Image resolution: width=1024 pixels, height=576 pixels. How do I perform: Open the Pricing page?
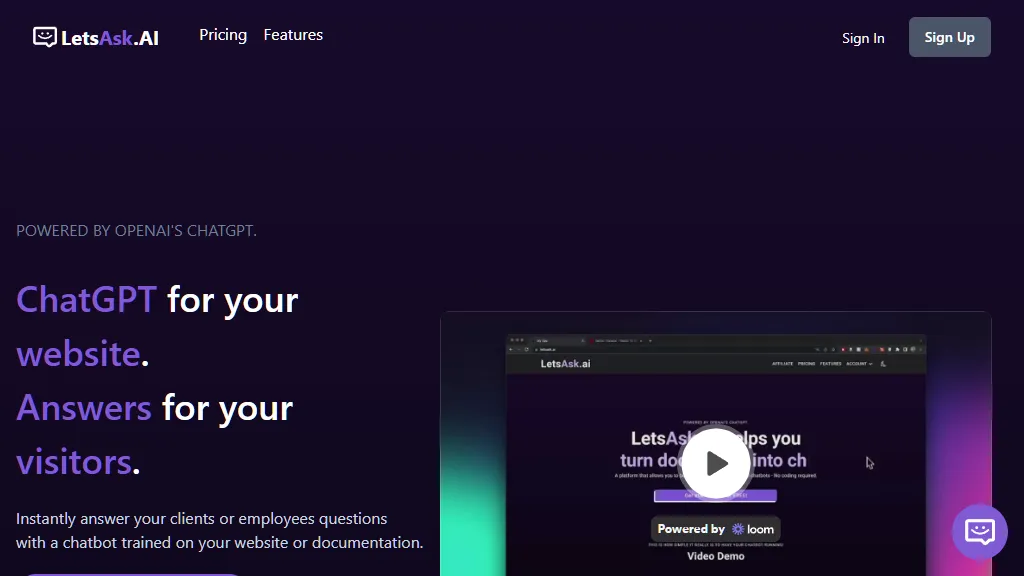[x=222, y=35]
